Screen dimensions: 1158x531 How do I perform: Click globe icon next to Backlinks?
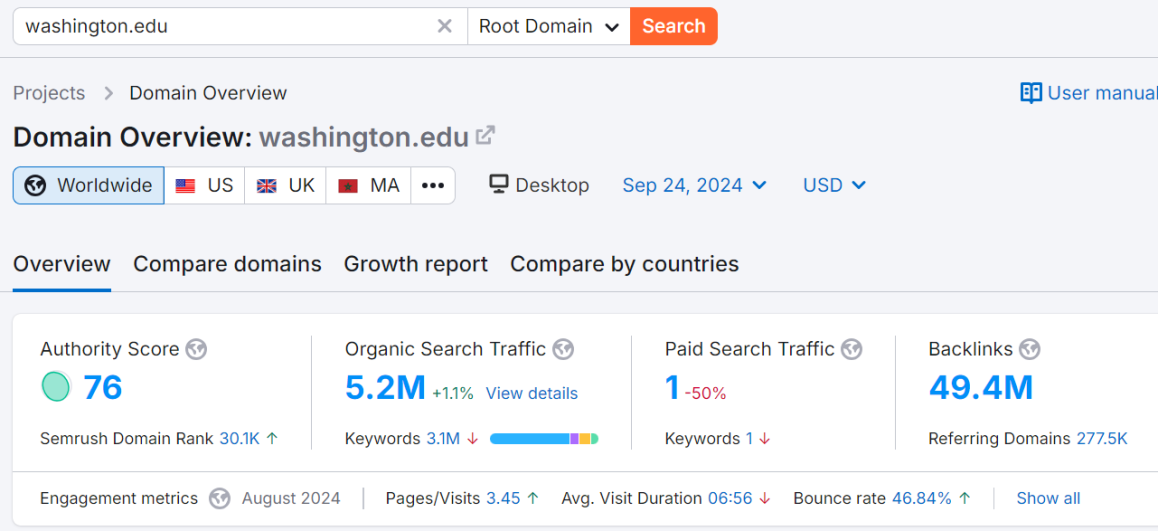pyautogui.click(x=1029, y=349)
